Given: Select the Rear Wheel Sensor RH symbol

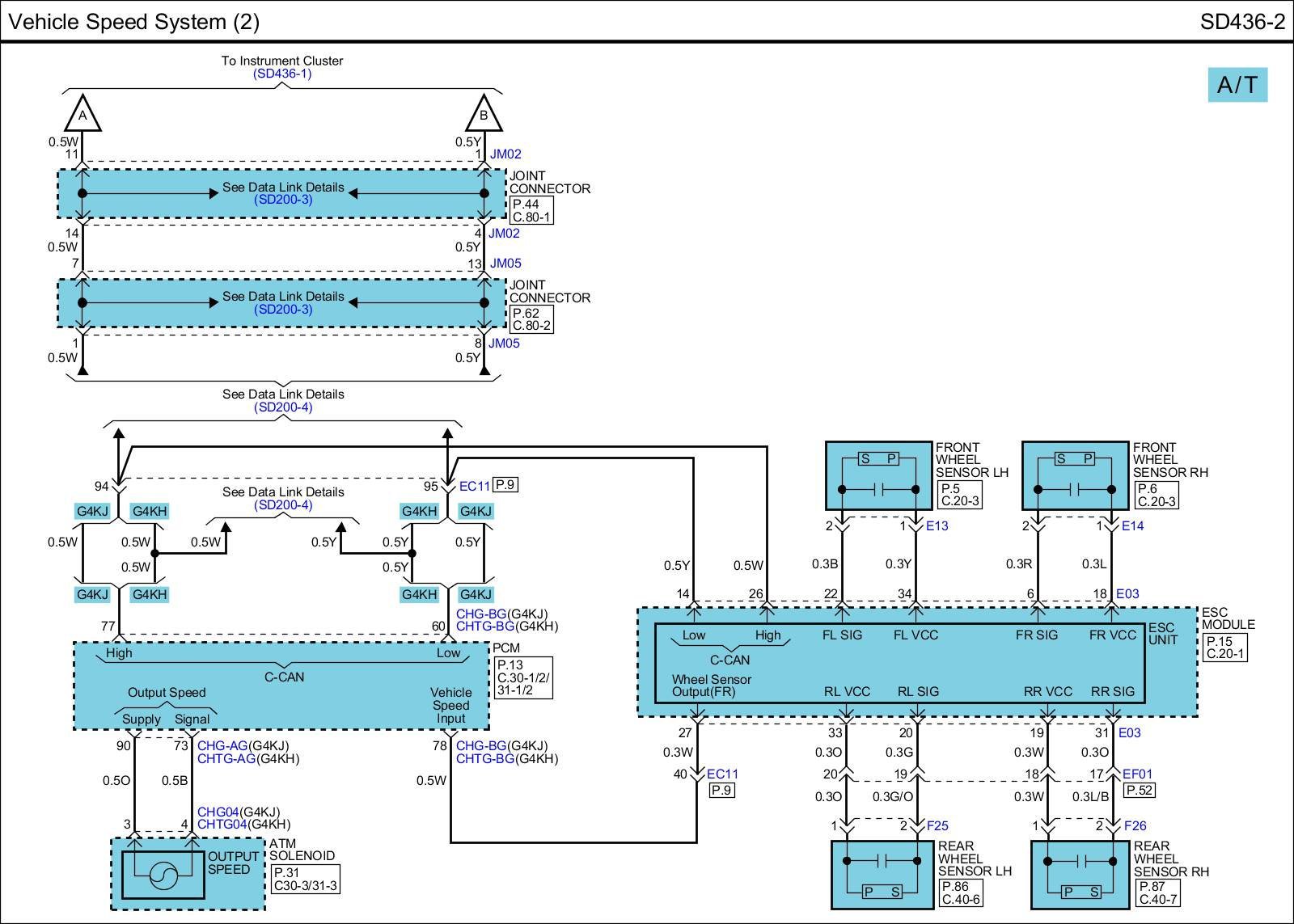Looking at the screenshot, I should [1080, 875].
